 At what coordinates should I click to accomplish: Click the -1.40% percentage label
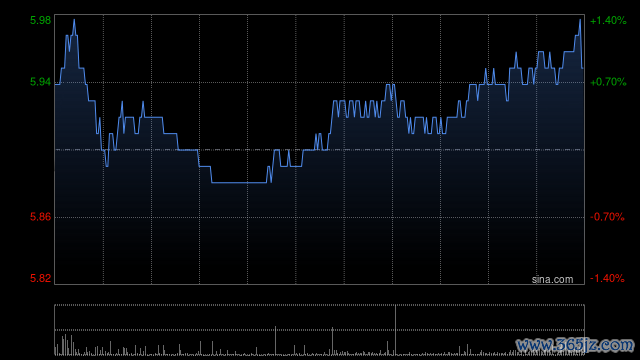pyautogui.click(x=607, y=278)
